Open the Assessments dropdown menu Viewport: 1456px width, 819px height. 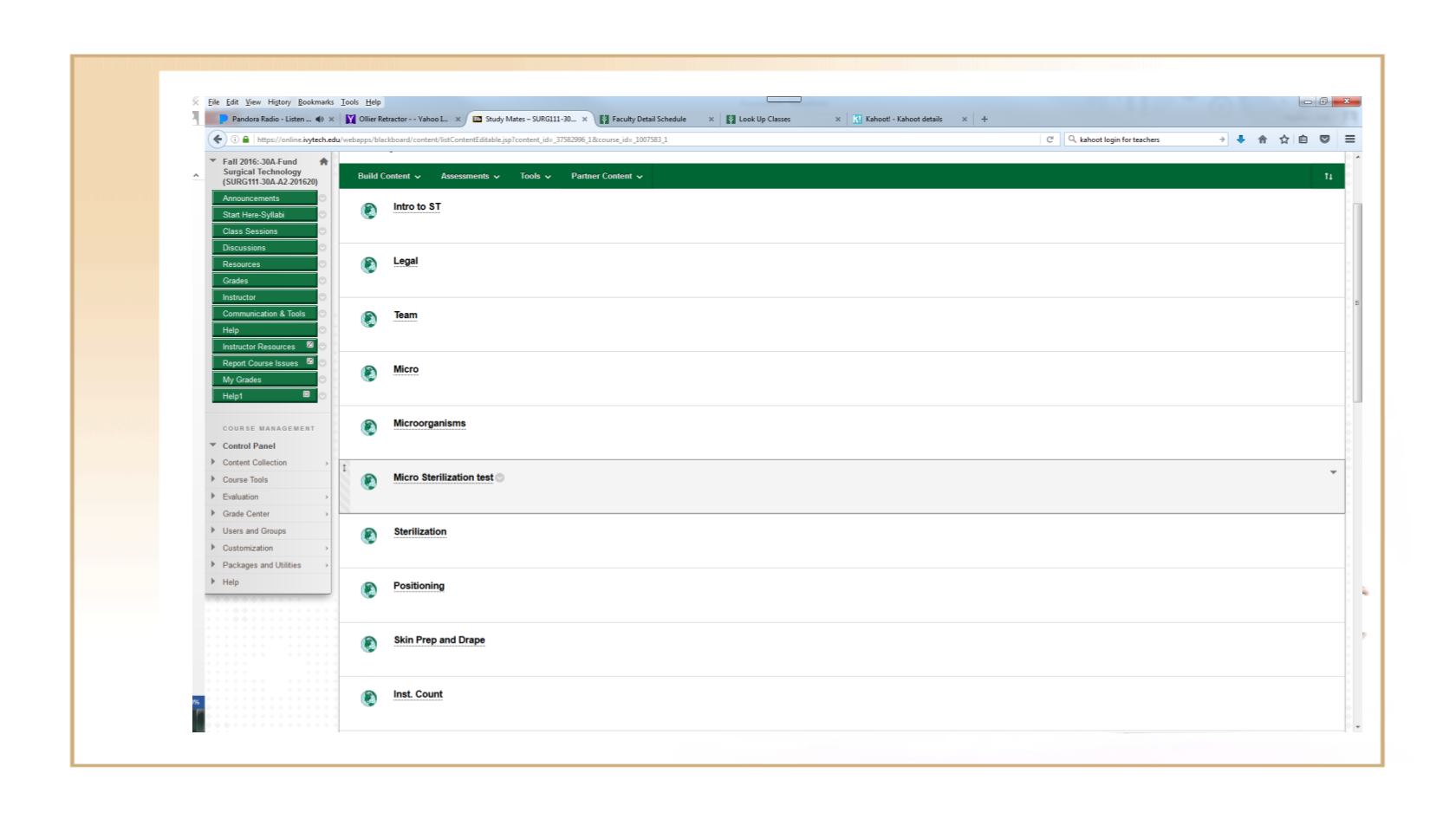click(470, 177)
